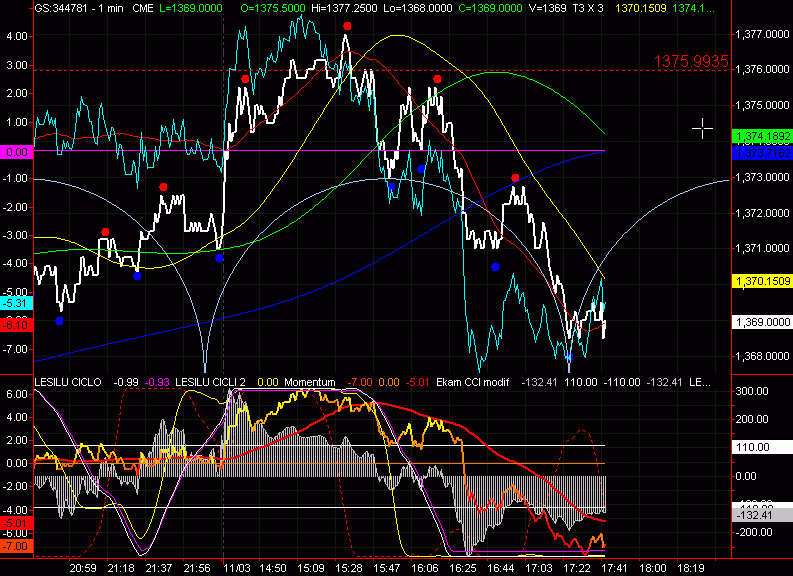This screenshot has height=576, width=793.
Task: Click the GS:344781 - 1 min symbol title
Action: click(79, 8)
